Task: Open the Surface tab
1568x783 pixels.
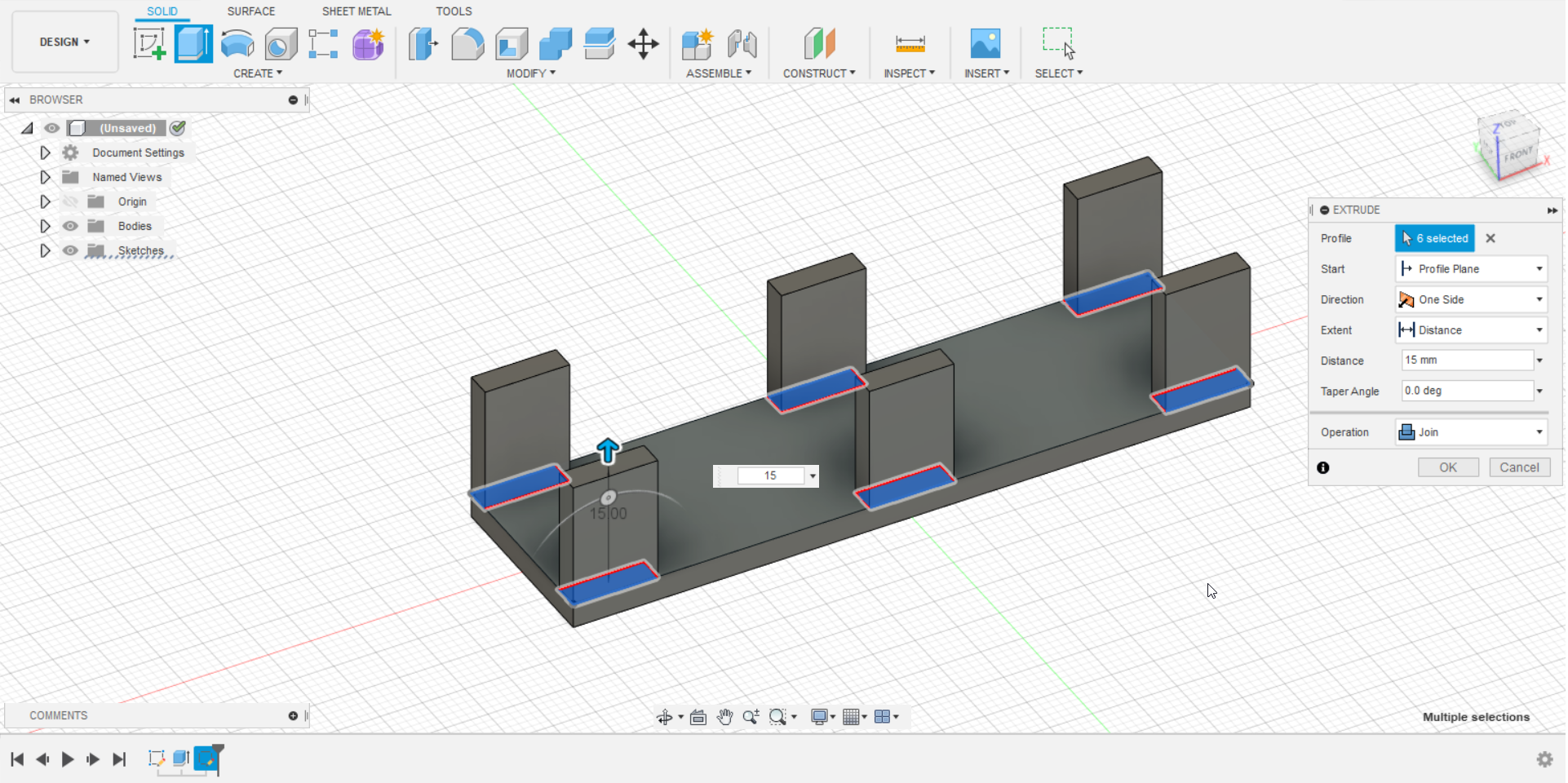Action: click(250, 11)
